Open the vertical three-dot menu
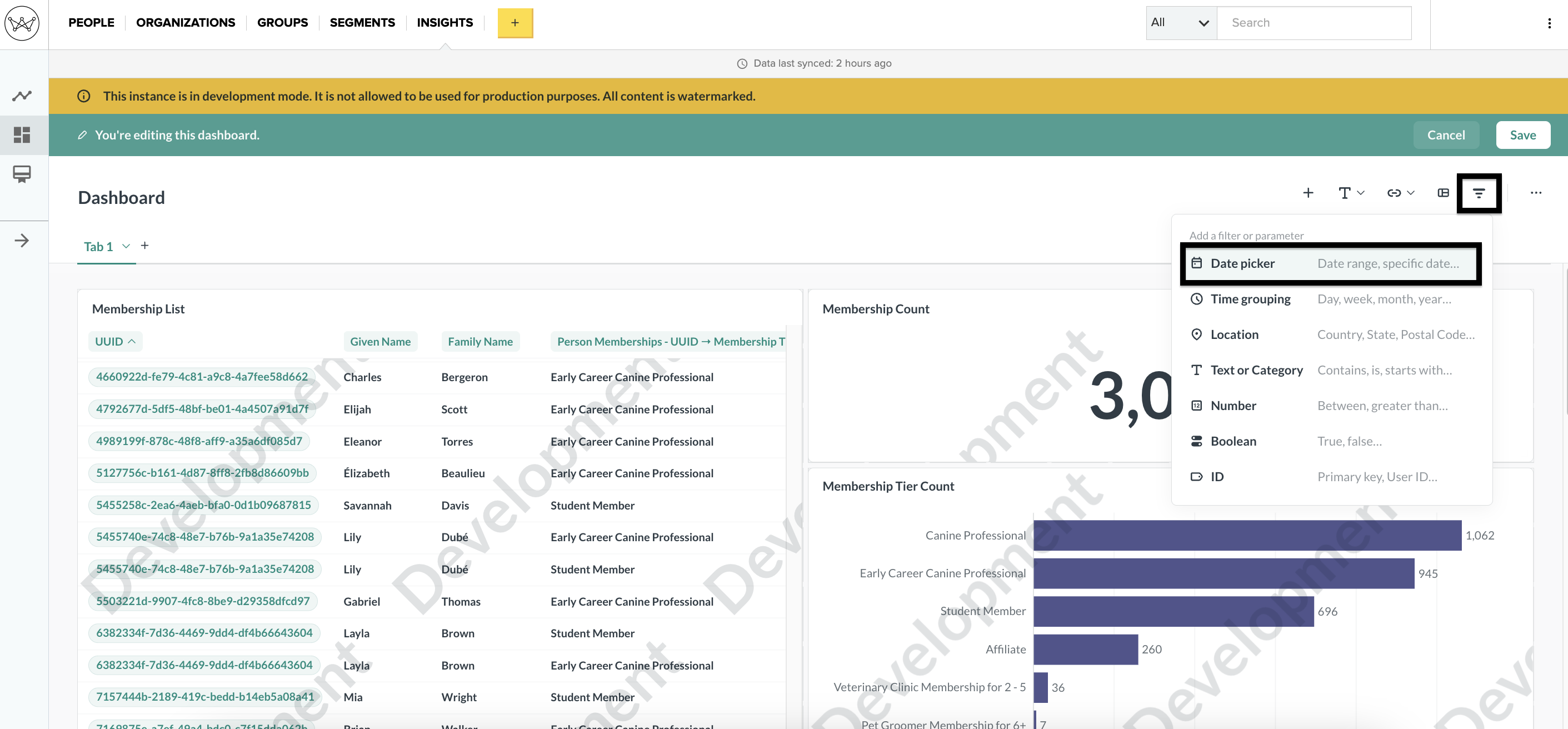The image size is (1568, 729). 1549,23
